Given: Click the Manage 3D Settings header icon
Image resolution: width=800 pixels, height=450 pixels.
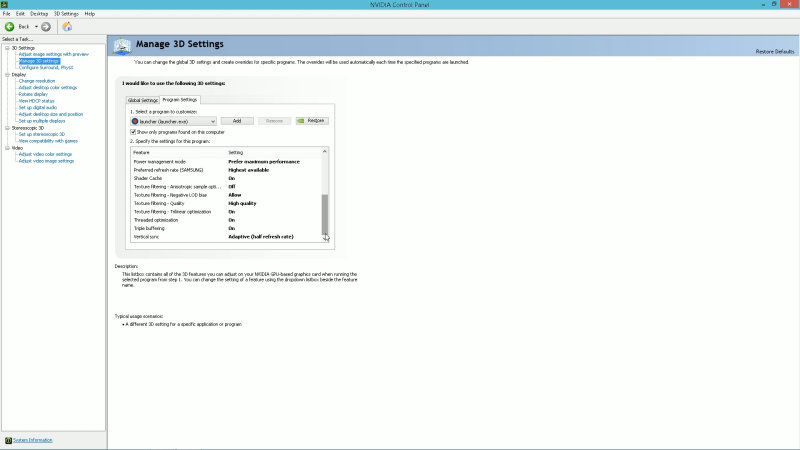Looking at the screenshot, I should click(x=122, y=46).
